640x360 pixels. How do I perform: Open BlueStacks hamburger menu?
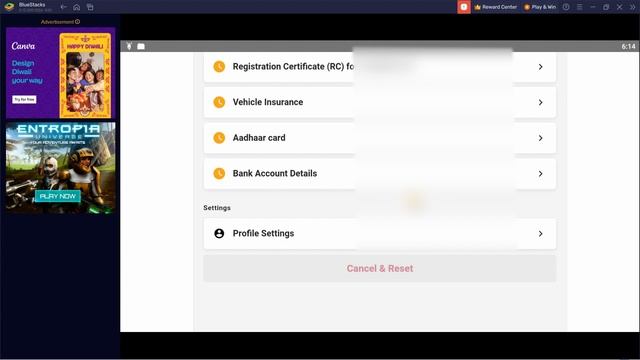[579, 7]
